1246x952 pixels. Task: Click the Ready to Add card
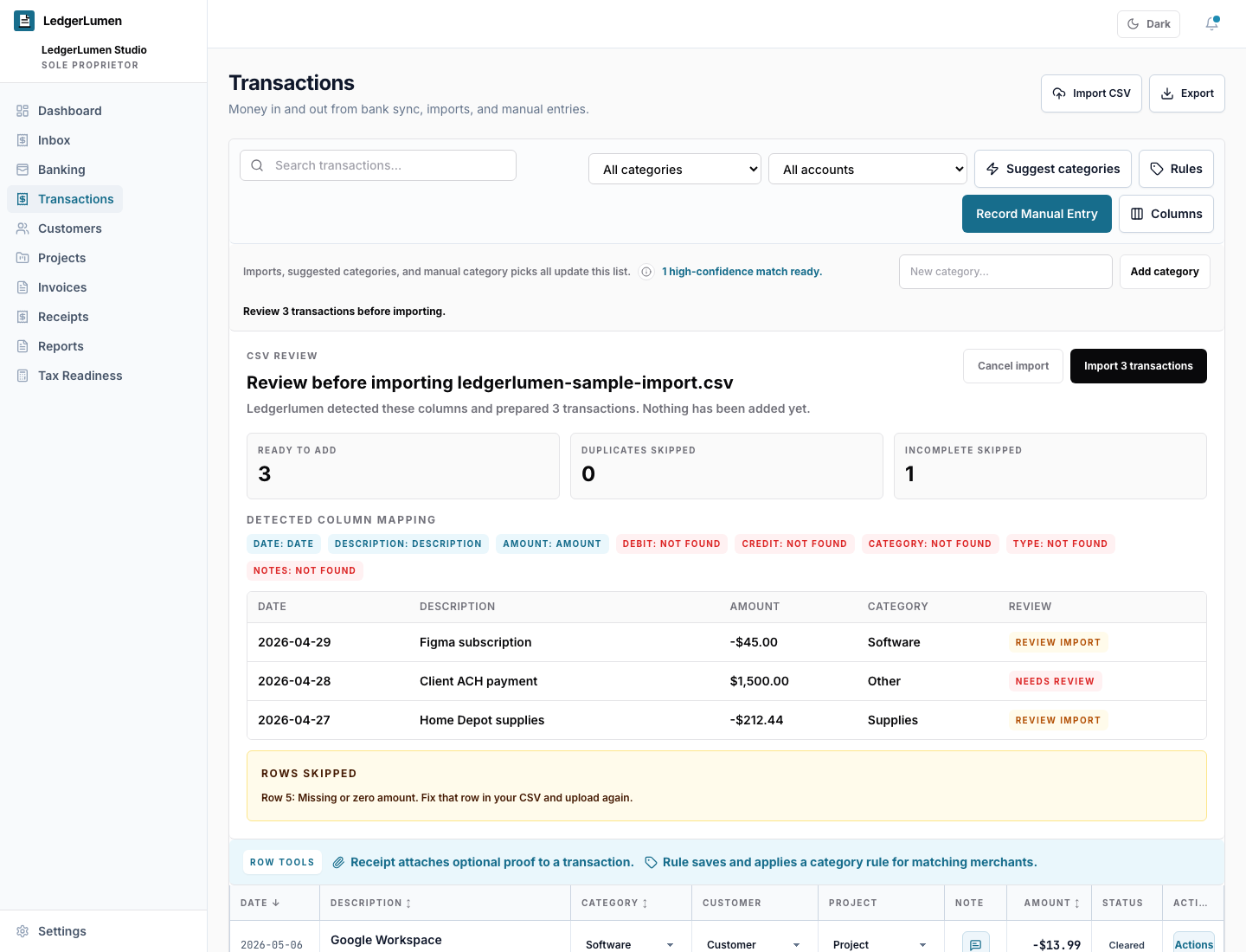(403, 466)
